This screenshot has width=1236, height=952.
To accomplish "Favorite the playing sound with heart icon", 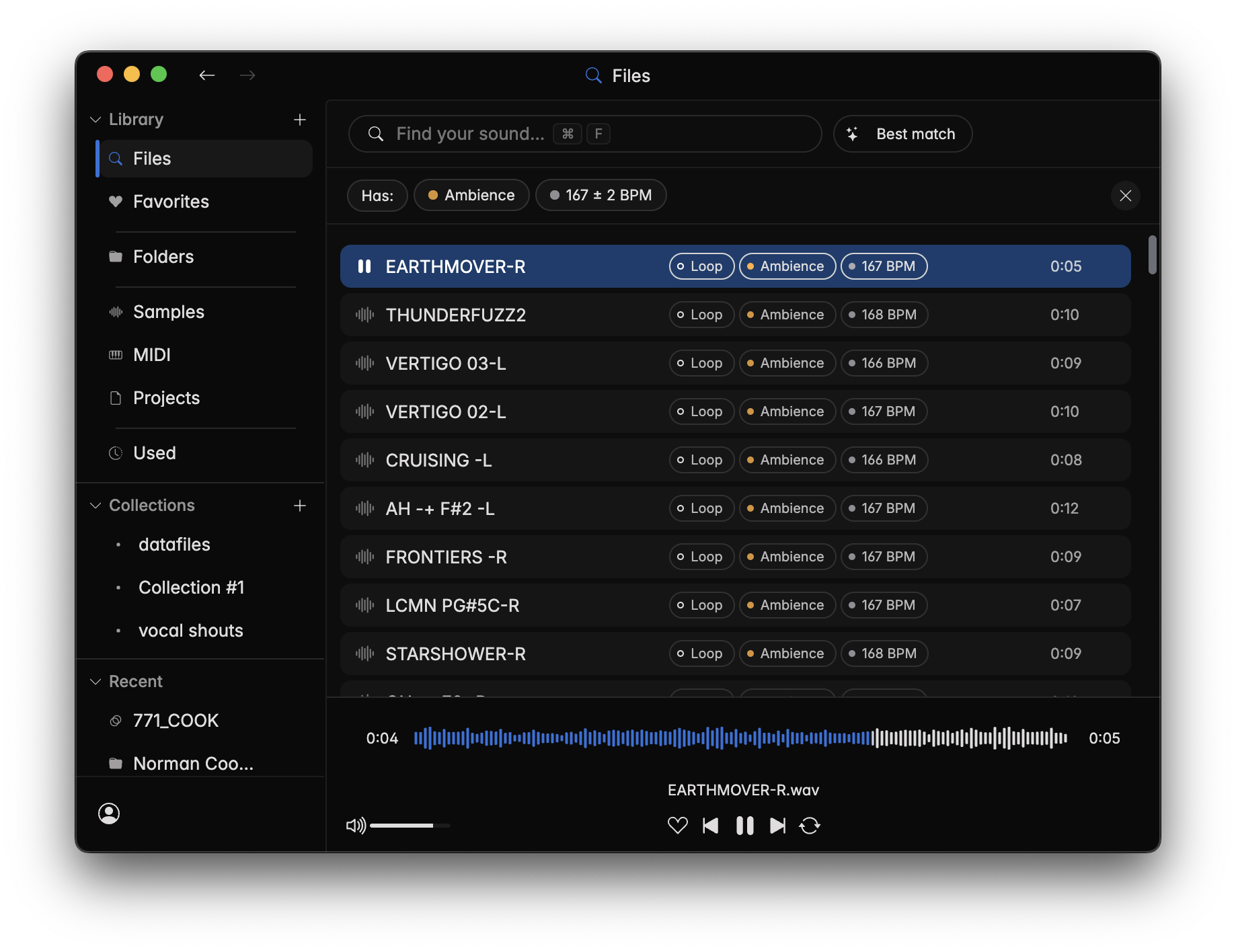I will [677, 826].
